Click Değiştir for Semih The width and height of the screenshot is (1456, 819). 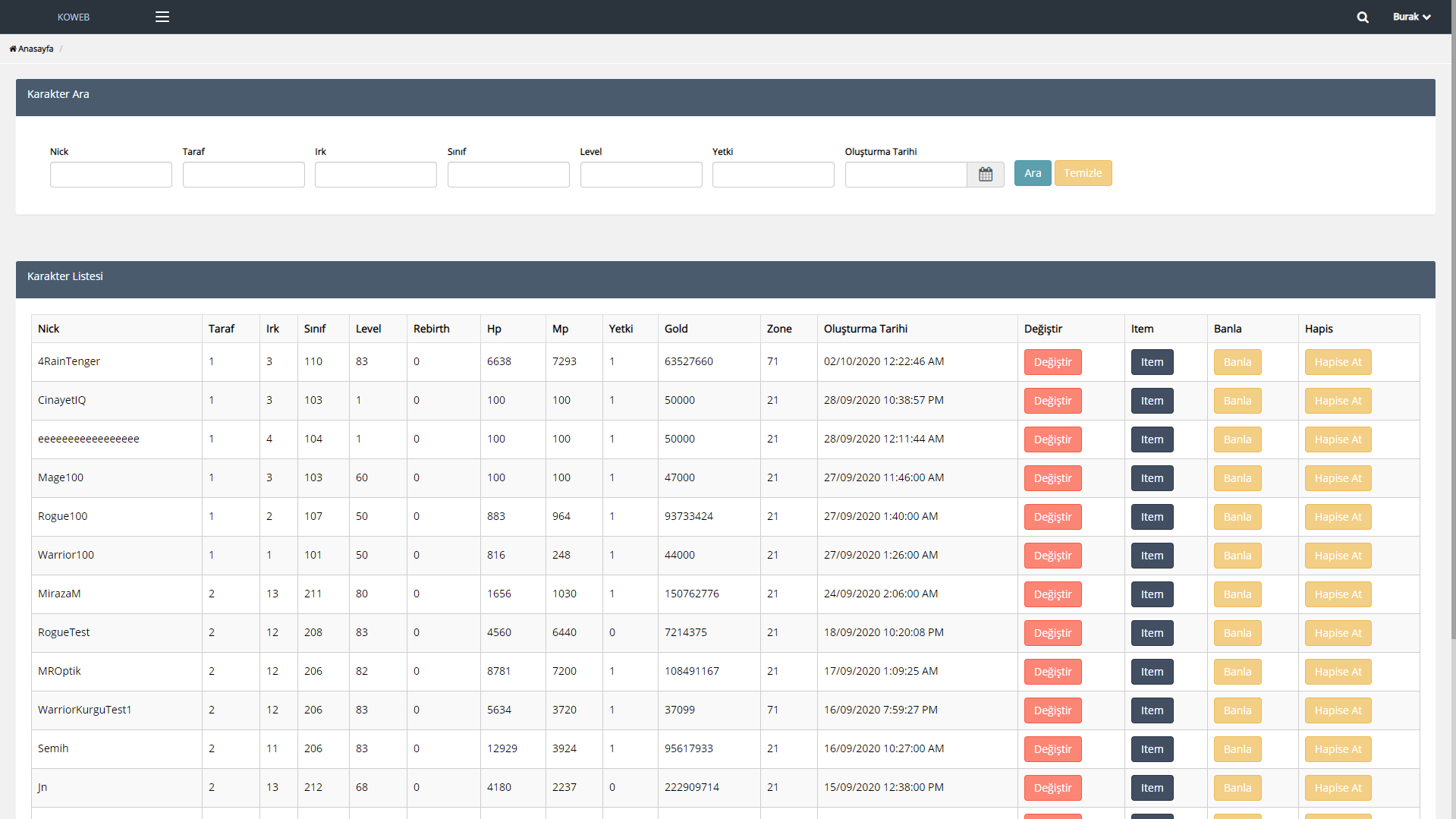(x=1052, y=749)
